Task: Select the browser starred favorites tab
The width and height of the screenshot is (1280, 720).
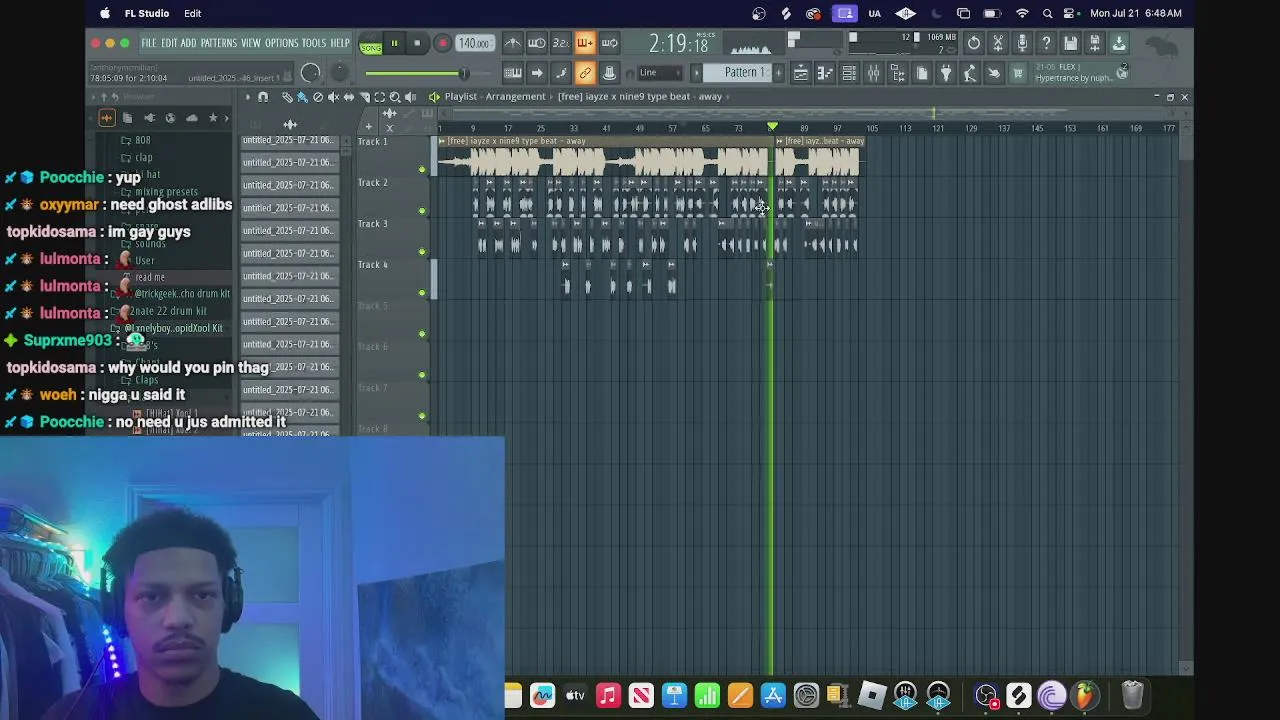Action: pos(213,118)
